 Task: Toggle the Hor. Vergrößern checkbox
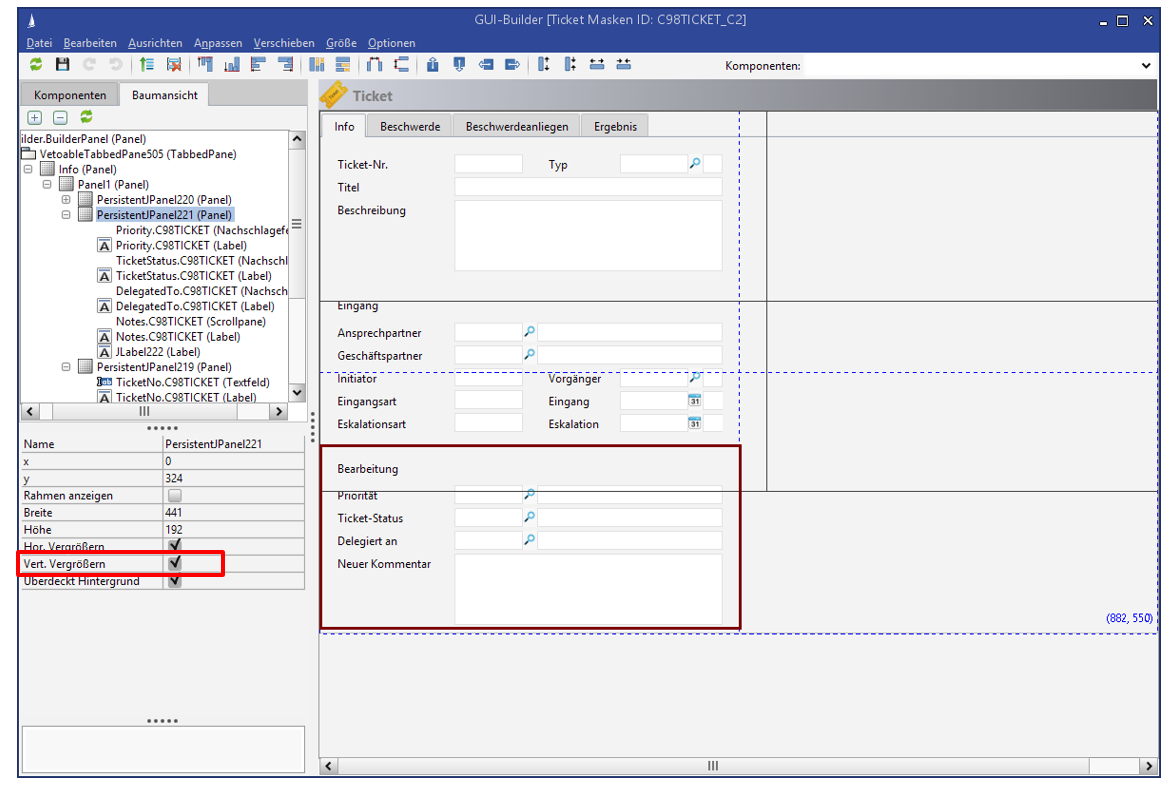point(175,546)
